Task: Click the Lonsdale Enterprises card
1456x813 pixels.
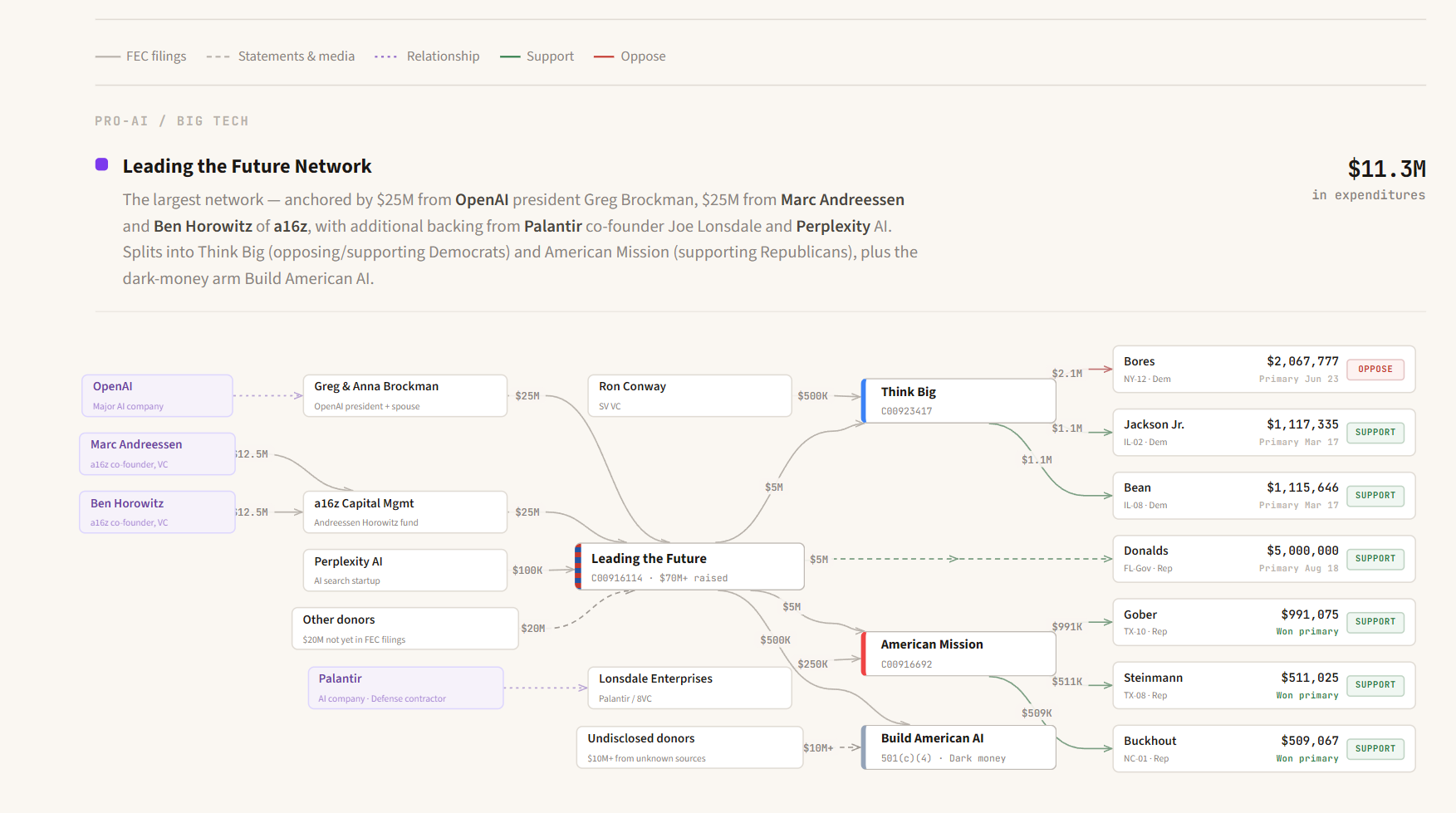Action: tap(689, 688)
